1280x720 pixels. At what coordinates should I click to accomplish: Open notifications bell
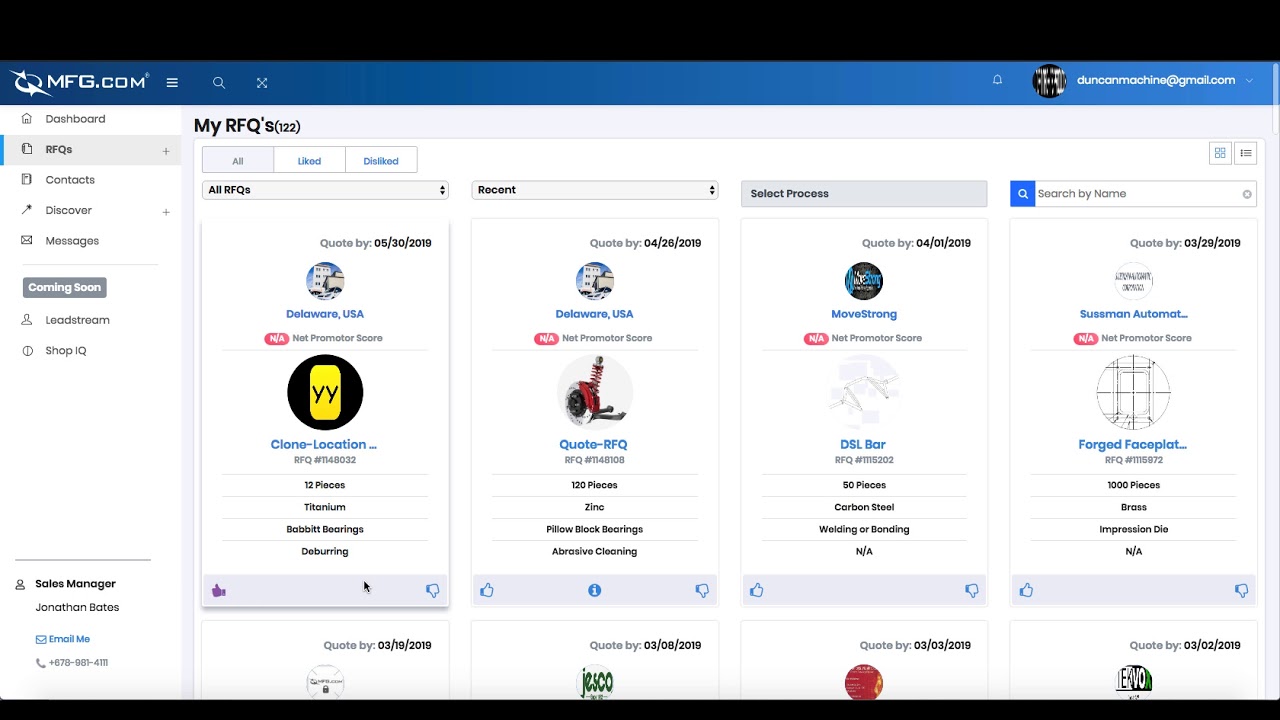tap(997, 80)
